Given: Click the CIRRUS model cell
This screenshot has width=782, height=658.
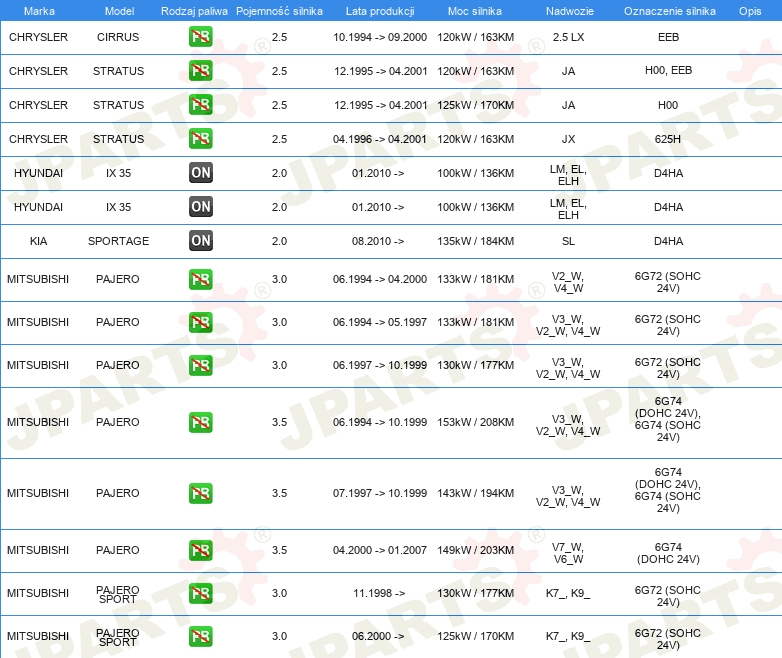Looking at the screenshot, I should (118, 37).
